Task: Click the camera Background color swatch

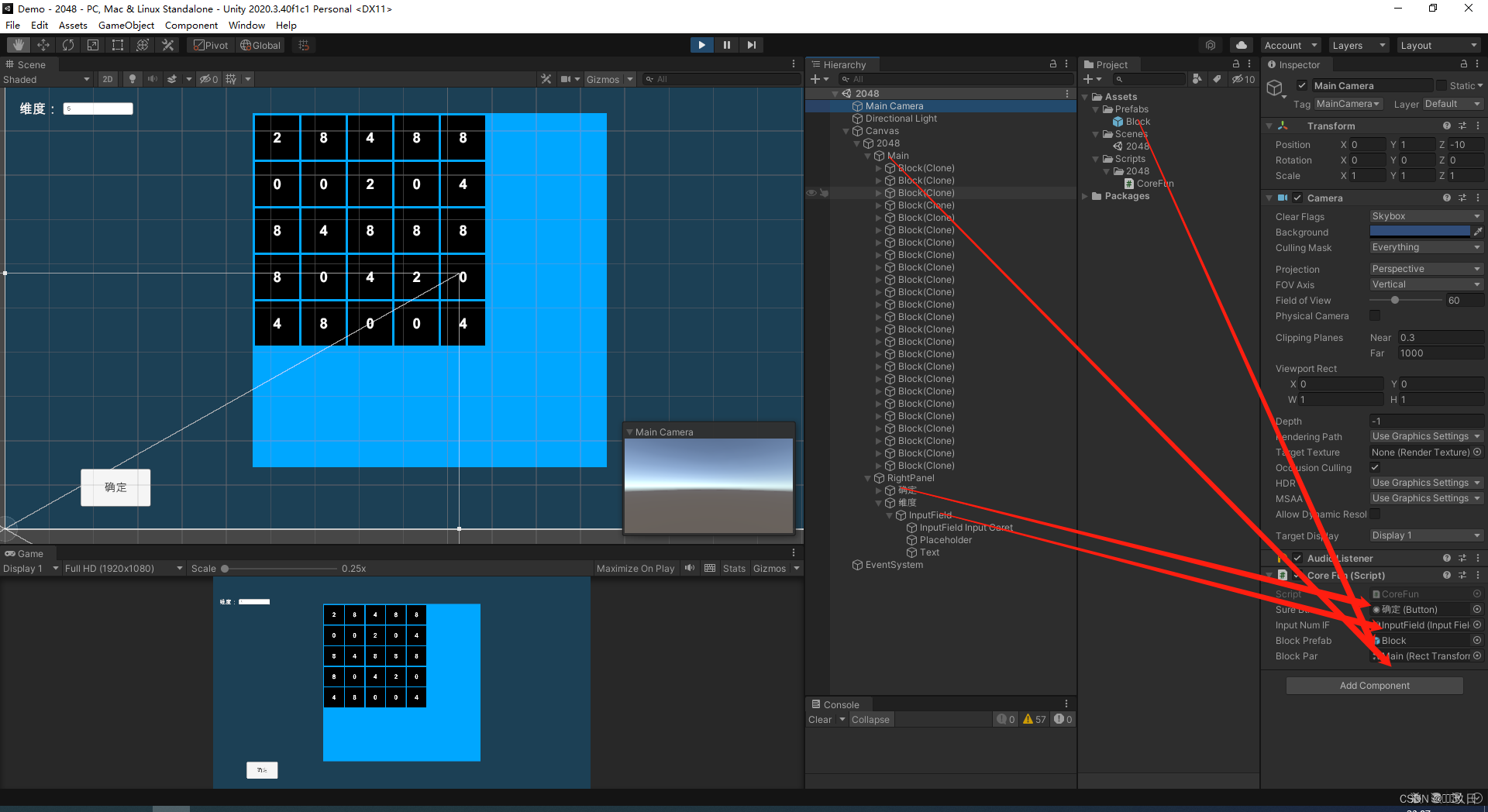Action: (x=1421, y=231)
